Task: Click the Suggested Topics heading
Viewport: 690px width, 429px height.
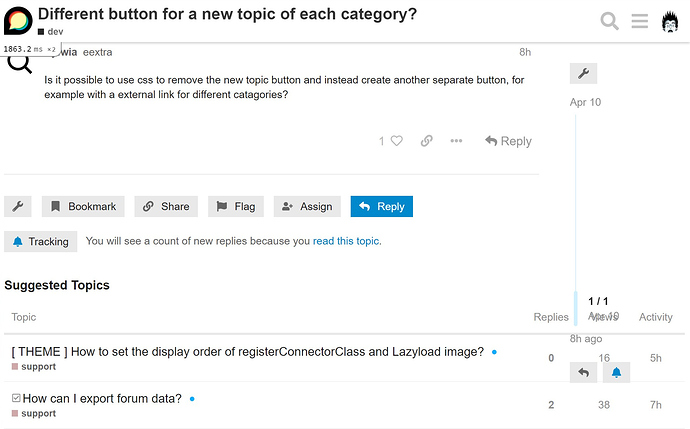Action: coord(57,285)
